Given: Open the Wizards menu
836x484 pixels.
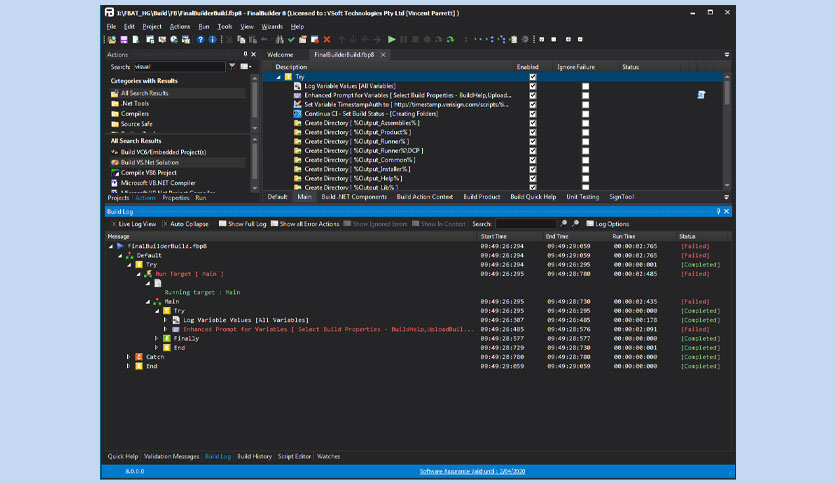Looking at the screenshot, I should point(272,27).
